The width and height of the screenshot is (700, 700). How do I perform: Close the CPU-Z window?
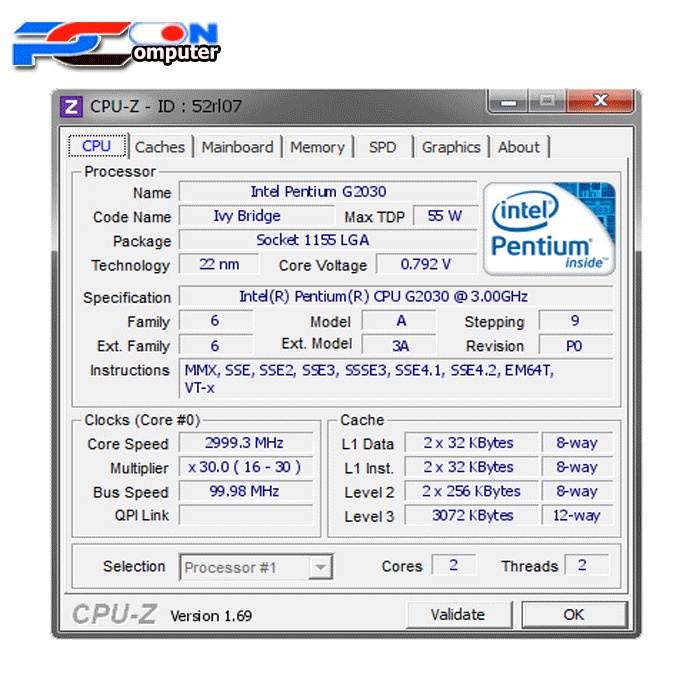(600, 101)
